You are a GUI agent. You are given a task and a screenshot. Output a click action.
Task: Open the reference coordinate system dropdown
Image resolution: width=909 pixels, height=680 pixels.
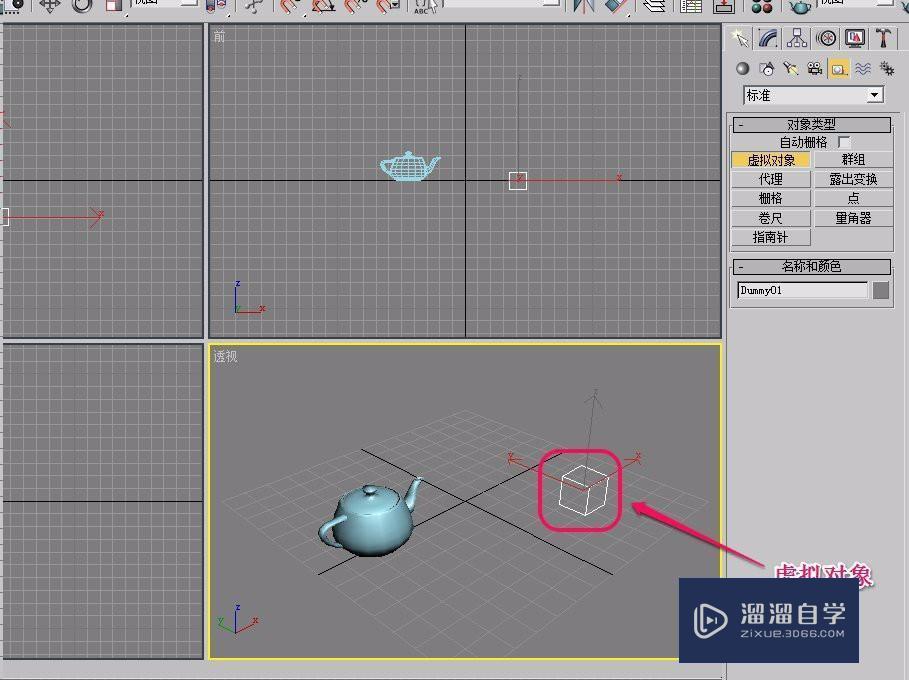pos(165,3)
